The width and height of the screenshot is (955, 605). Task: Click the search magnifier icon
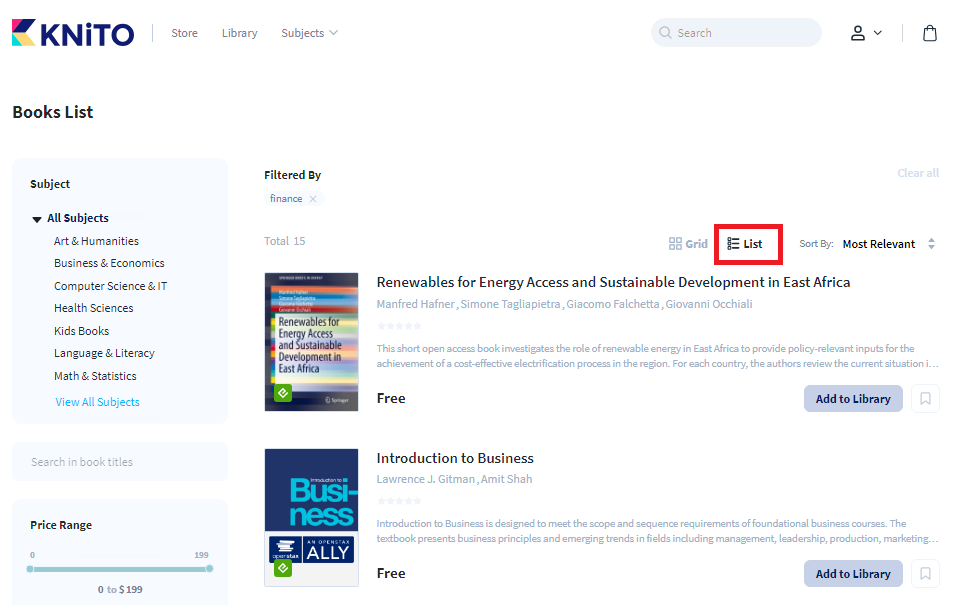(x=665, y=33)
